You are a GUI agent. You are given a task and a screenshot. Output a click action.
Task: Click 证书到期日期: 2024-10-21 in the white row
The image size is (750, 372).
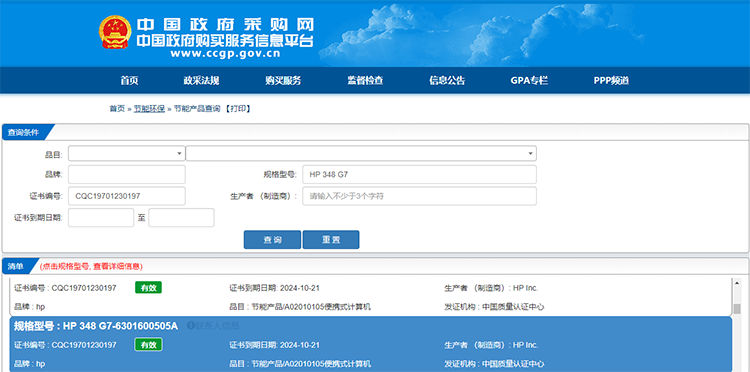click(x=274, y=288)
